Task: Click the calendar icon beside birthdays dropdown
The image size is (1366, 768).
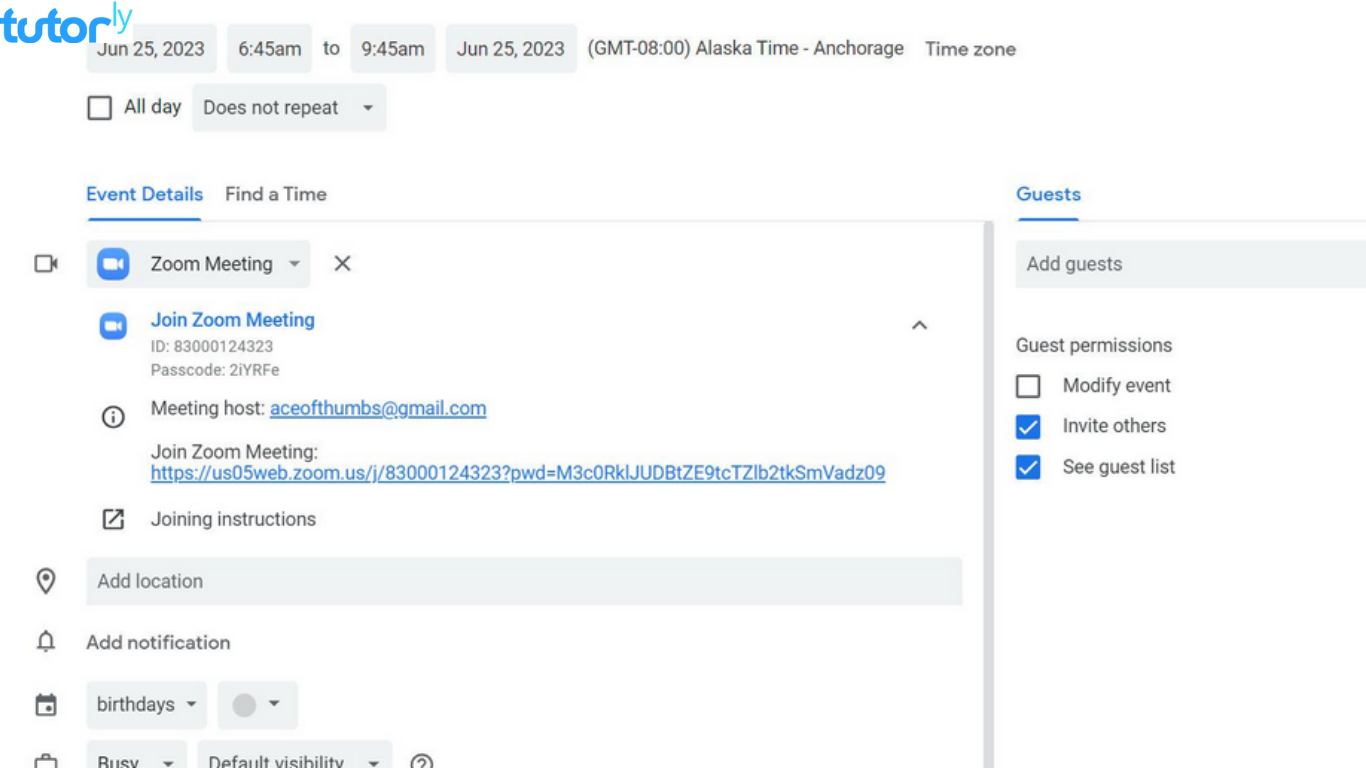Action: click(46, 704)
